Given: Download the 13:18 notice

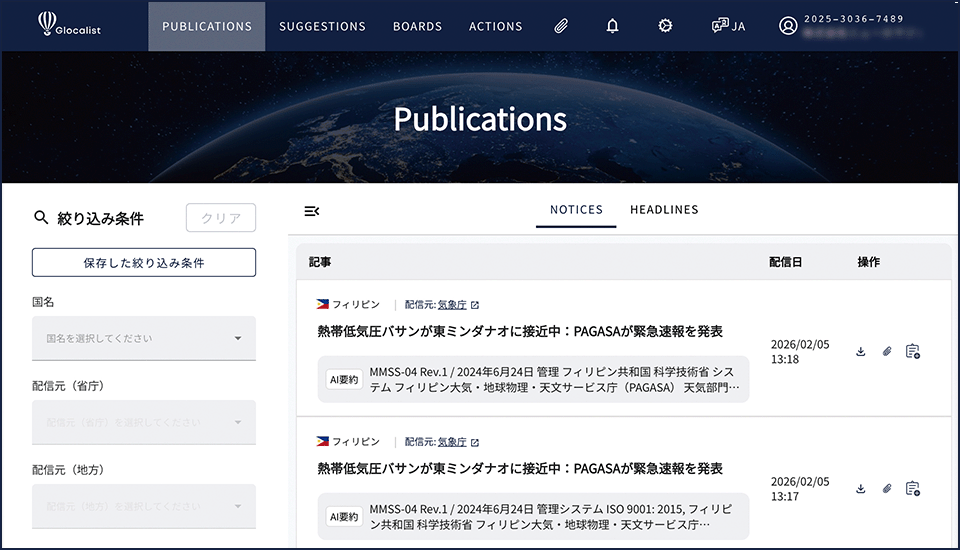Looking at the screenshot, I should [860, 352].
